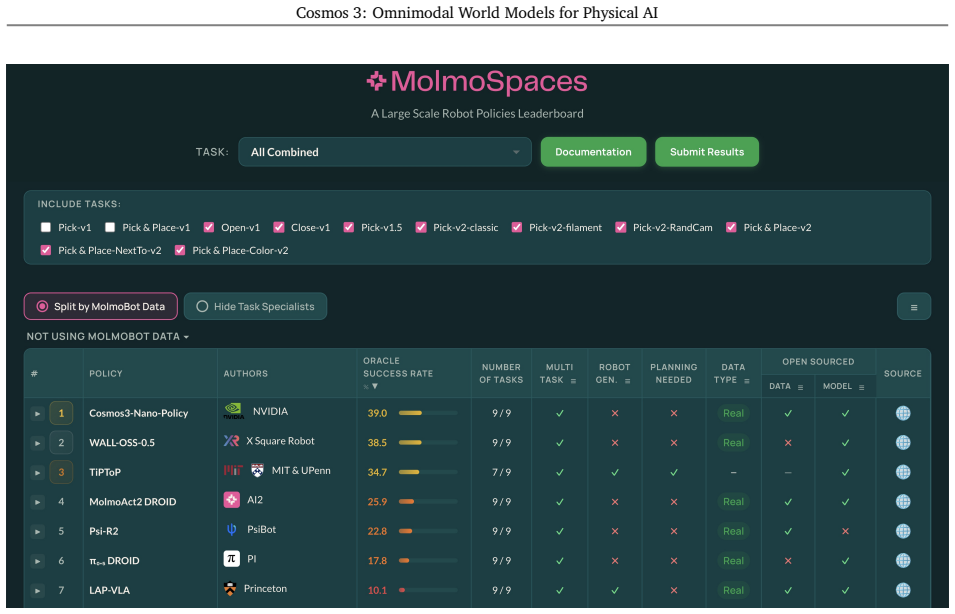Expand the Psi-R2 row details
The height and width of the screenshot is (614, 955).
[x=37, y=532]
